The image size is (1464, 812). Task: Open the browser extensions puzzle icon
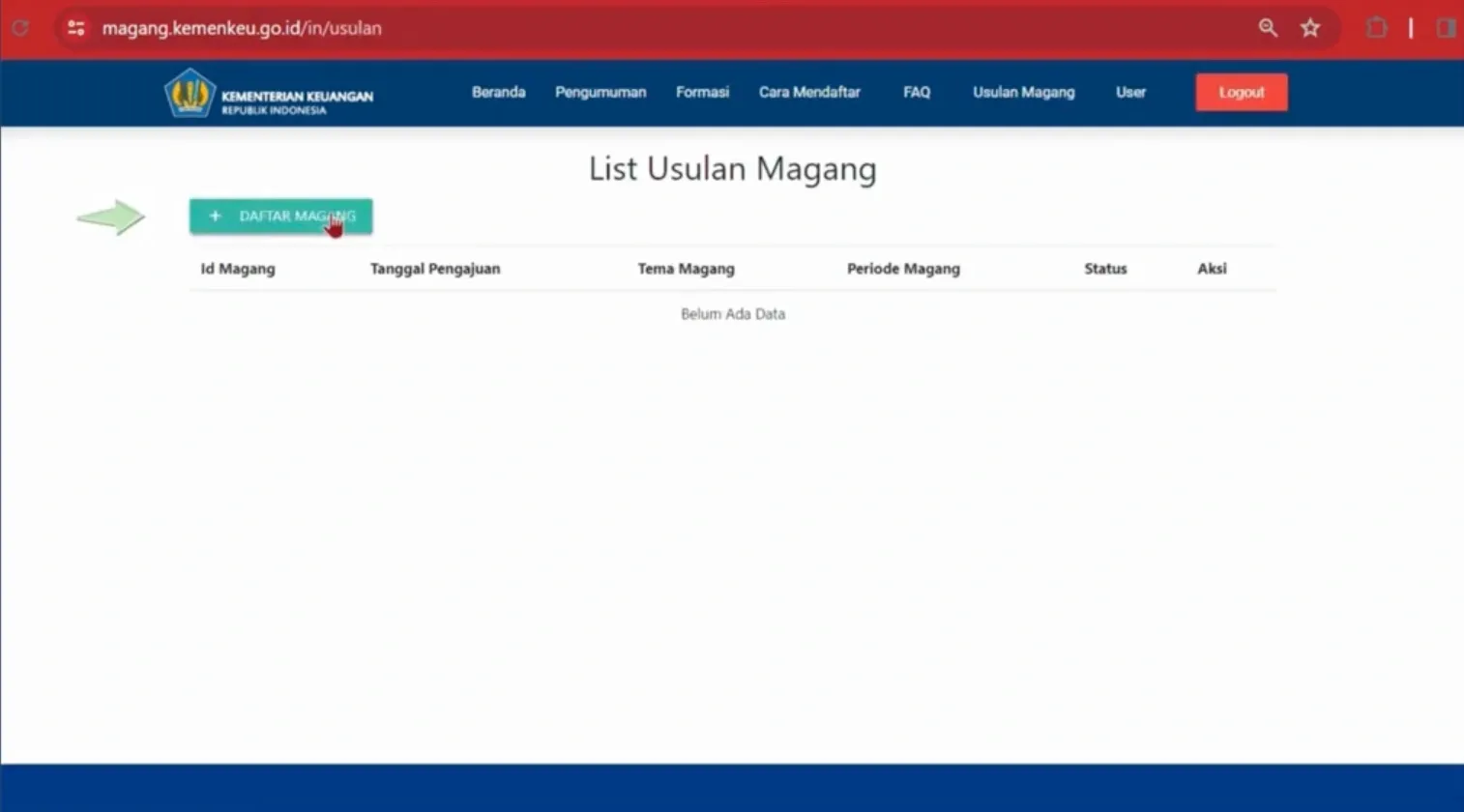click(x=1377, y=28)
